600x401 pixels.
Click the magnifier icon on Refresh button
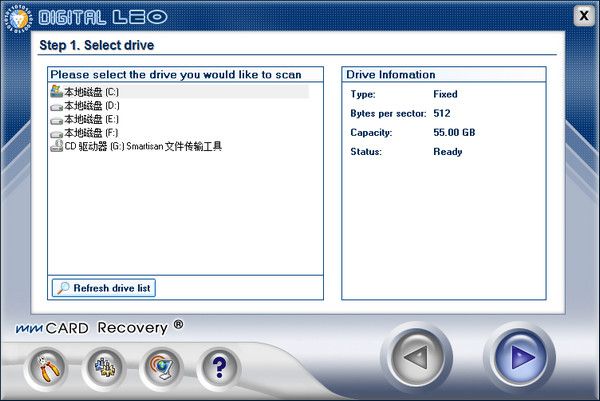click(x=63, y=288)
